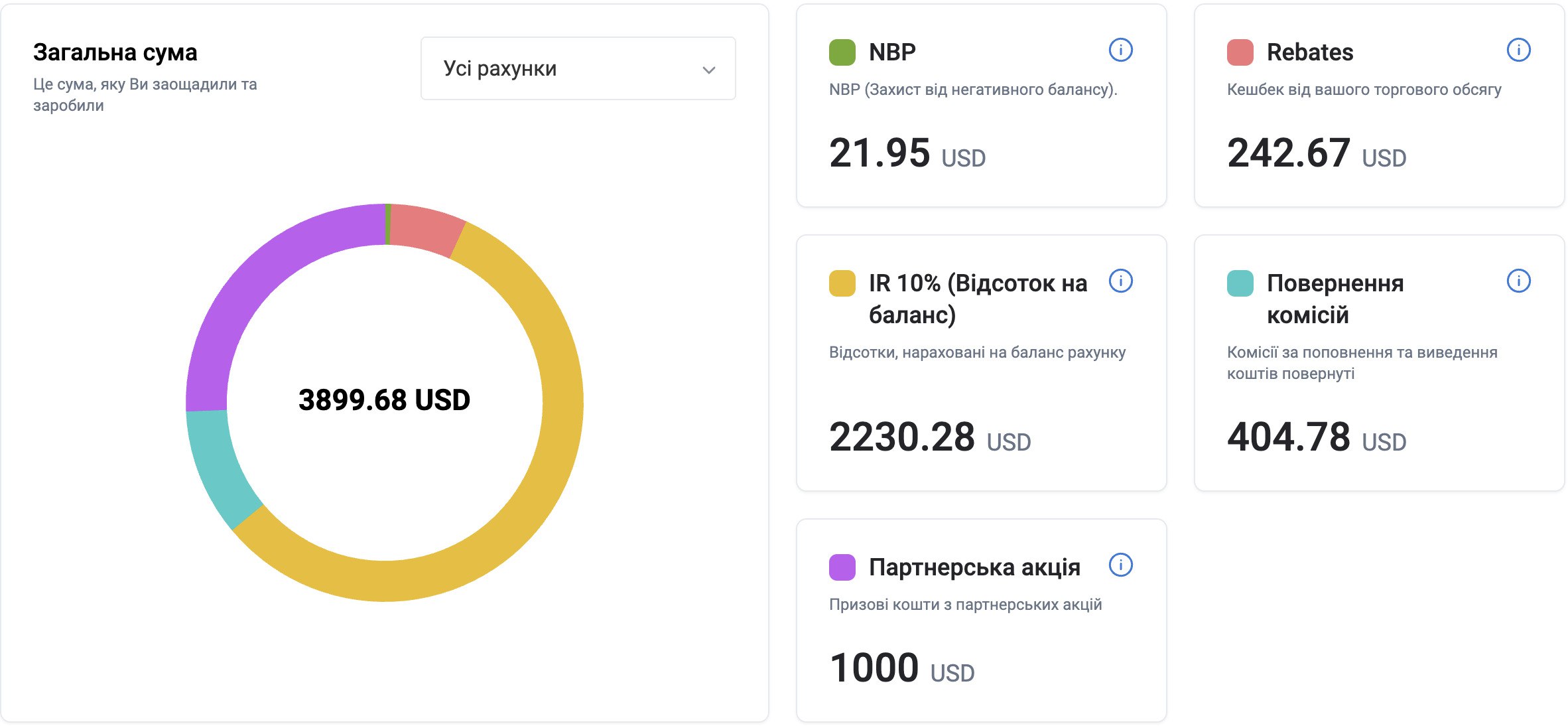Screen dimensions: 1568x726
Task: Click the green NBP color swatch
Action: (x=842, y=52)
